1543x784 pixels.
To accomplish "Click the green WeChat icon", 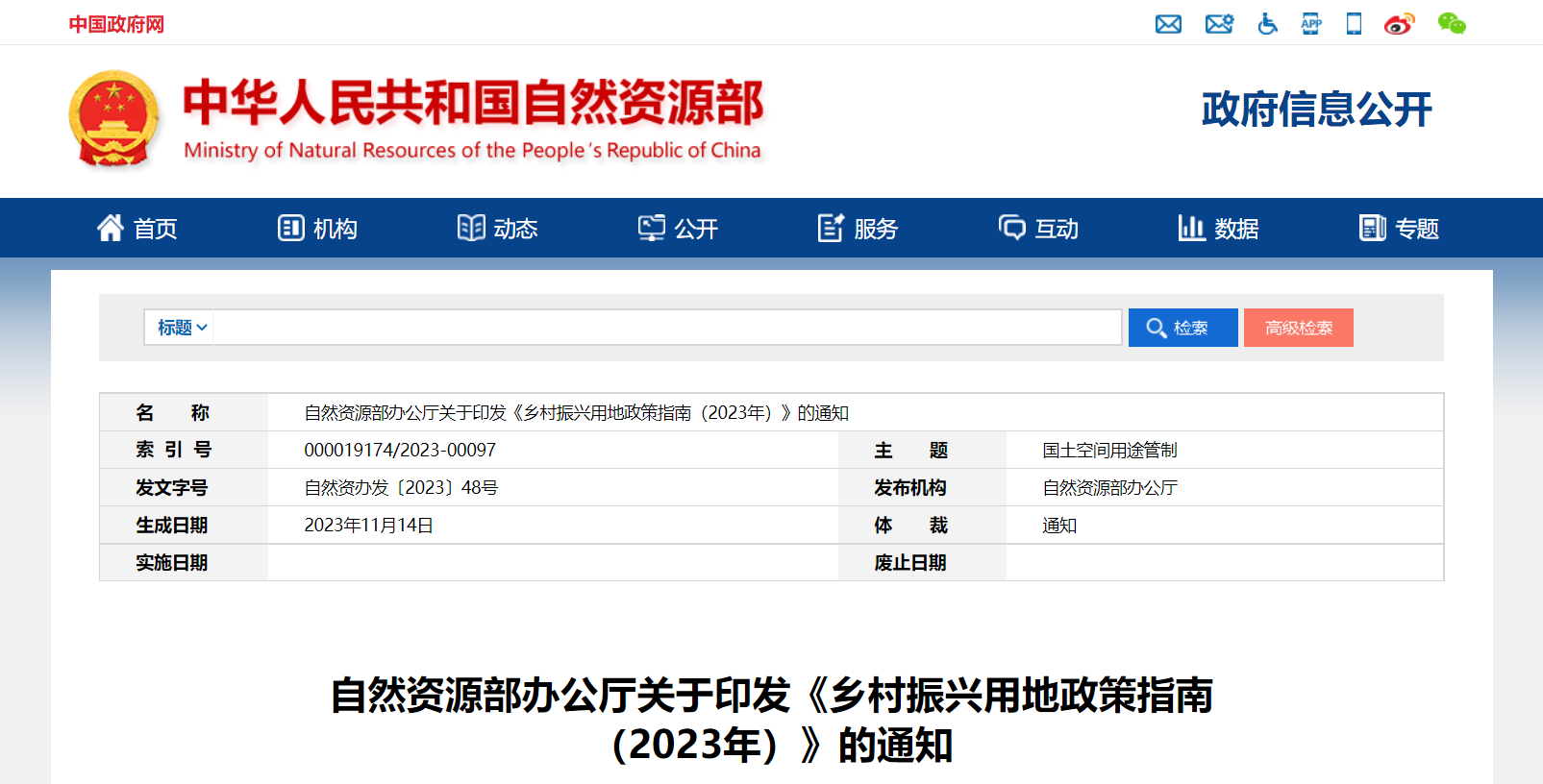I will [1452, 24].
